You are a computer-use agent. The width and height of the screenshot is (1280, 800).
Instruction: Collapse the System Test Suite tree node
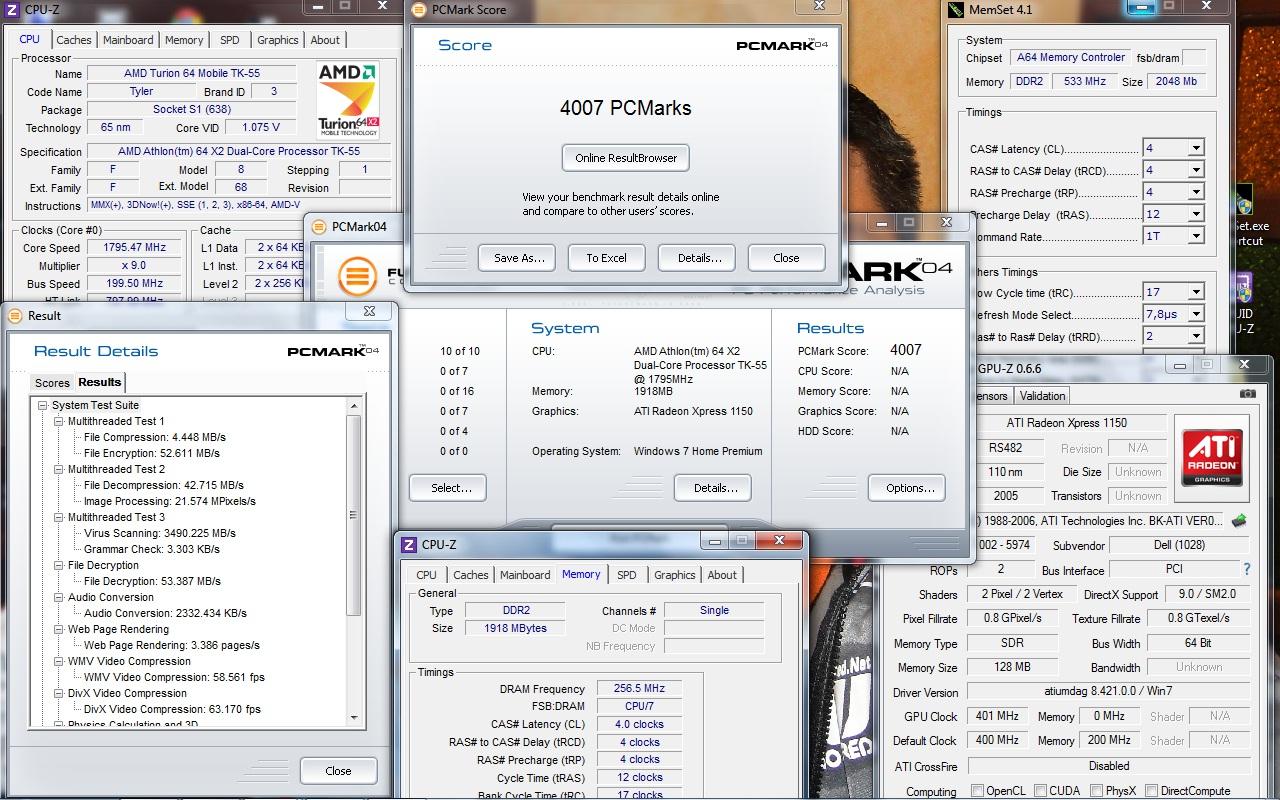click(43, 405)
